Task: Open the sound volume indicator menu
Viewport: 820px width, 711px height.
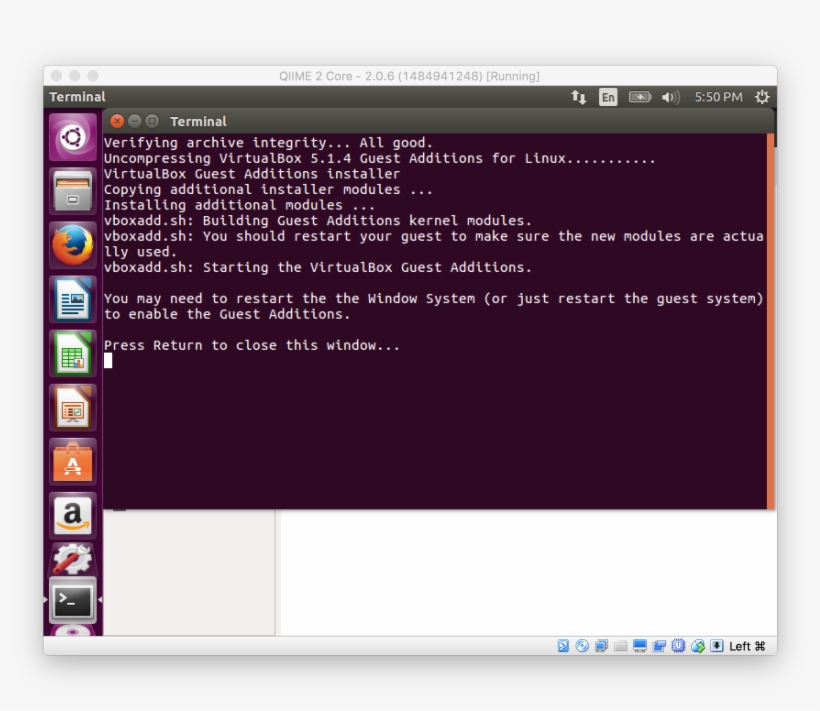Action: pos(670,97)
